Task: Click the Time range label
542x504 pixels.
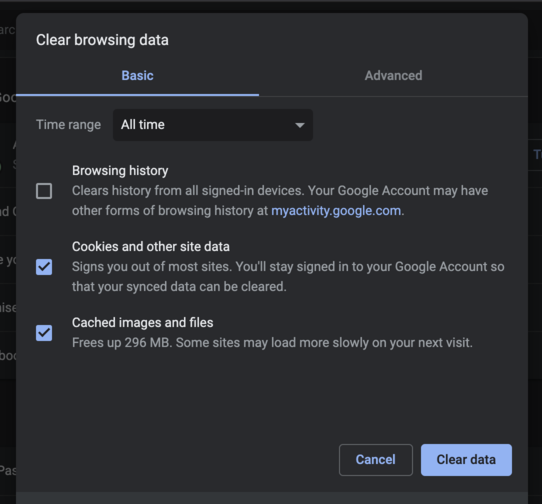Action: [x=68, y=125]
